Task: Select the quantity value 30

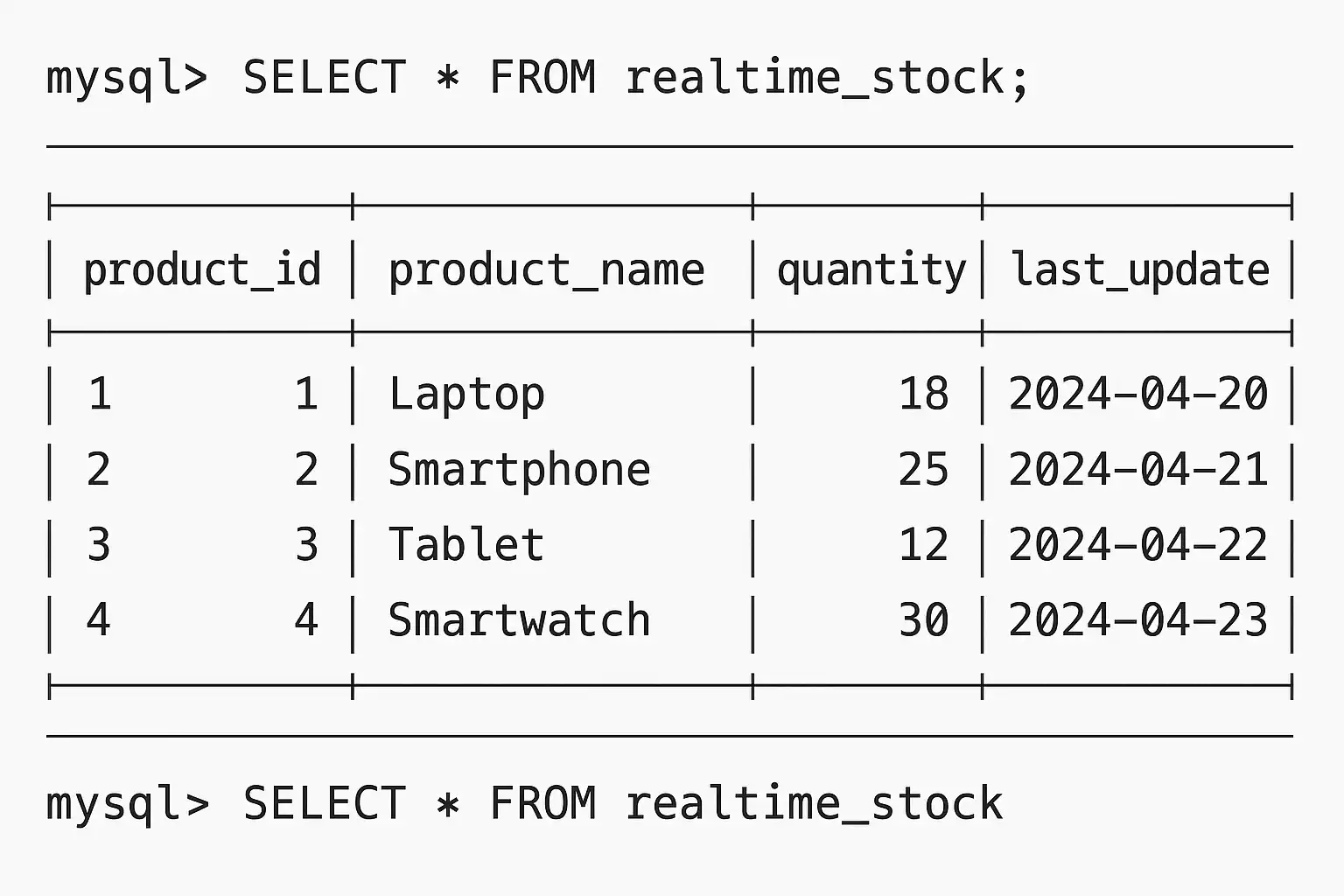Action: click(x=923, y=620)
